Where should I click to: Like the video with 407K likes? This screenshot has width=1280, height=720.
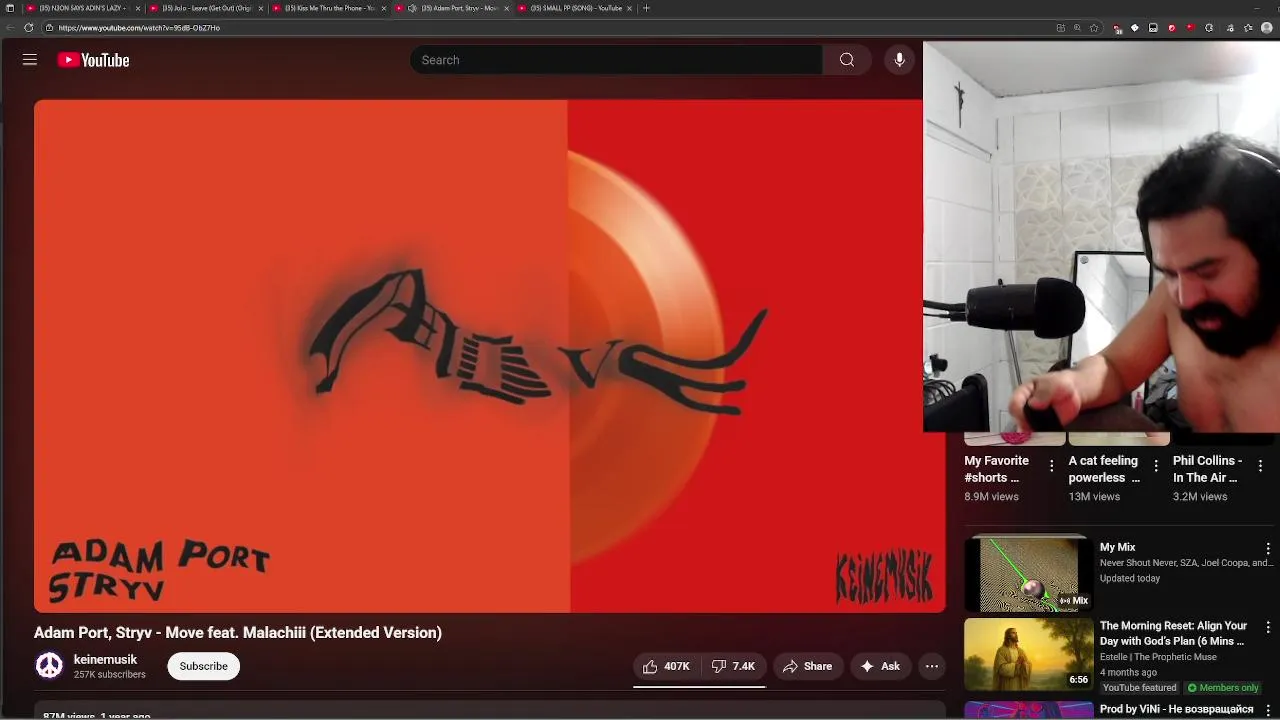coord(667,666)
